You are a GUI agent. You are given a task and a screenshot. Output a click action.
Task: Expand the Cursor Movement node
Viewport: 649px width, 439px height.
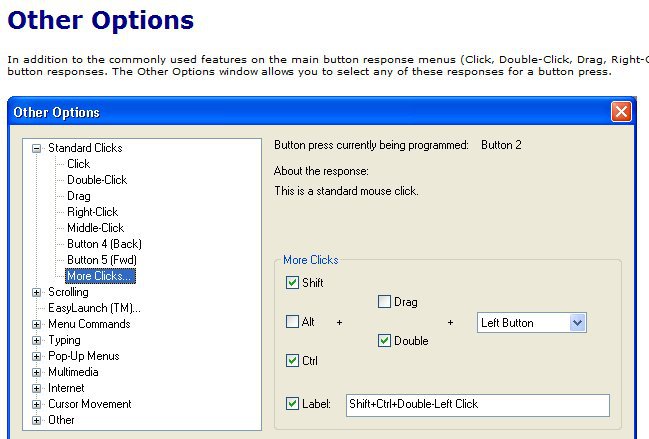[x=36, y=404]
